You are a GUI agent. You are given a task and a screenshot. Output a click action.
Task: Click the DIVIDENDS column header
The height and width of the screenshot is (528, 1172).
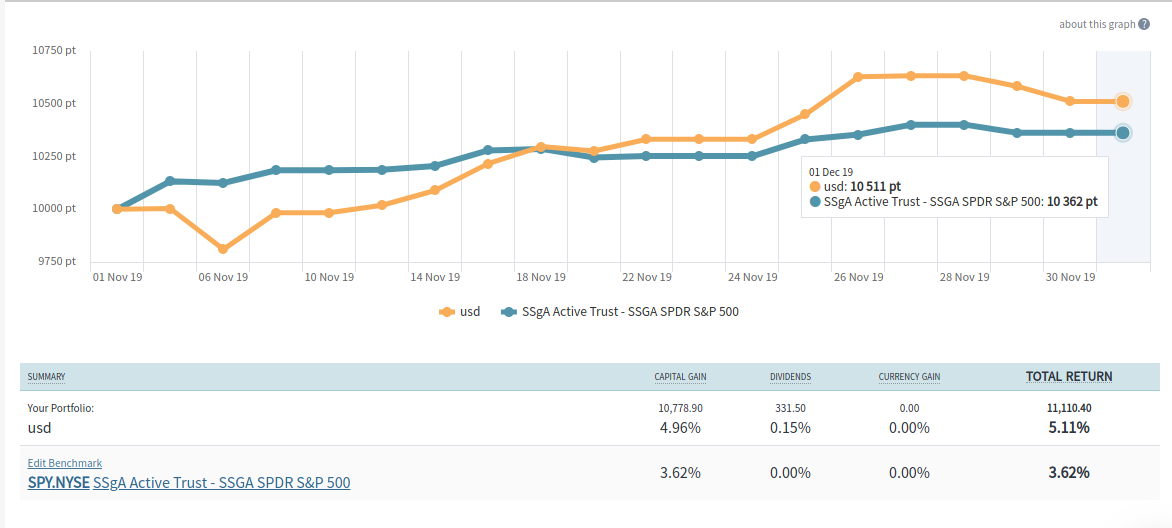tap(790, 377)
